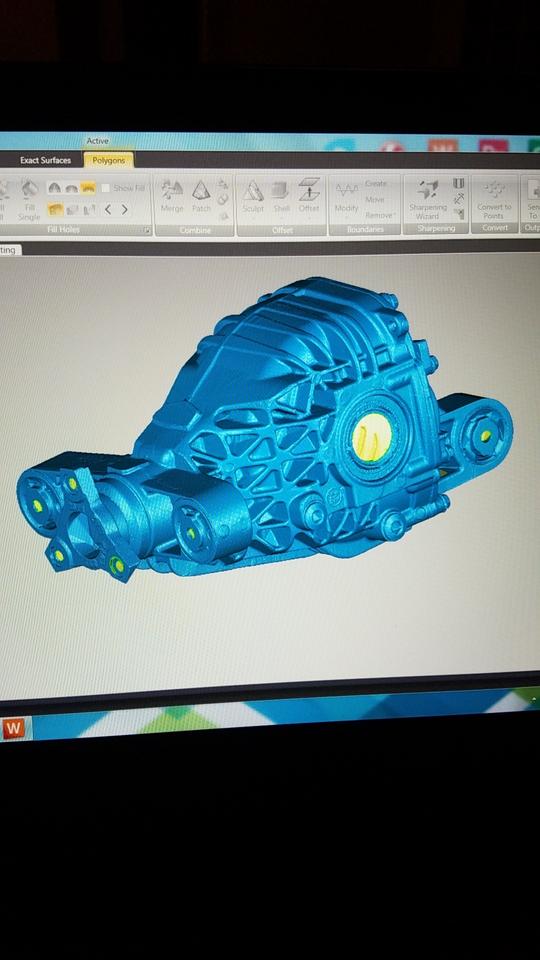
Task: Click bottom small icon in Sharpening group
Action: [459, 214]
